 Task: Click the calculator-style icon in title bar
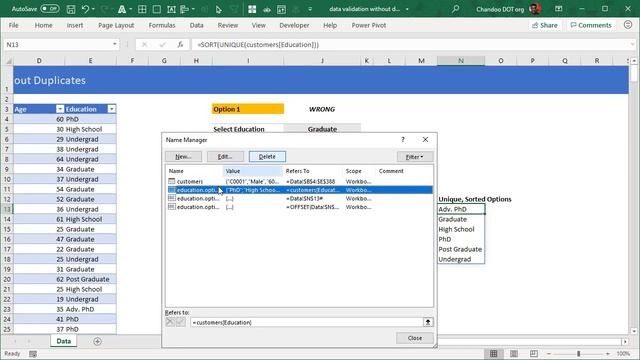[281, 9]
